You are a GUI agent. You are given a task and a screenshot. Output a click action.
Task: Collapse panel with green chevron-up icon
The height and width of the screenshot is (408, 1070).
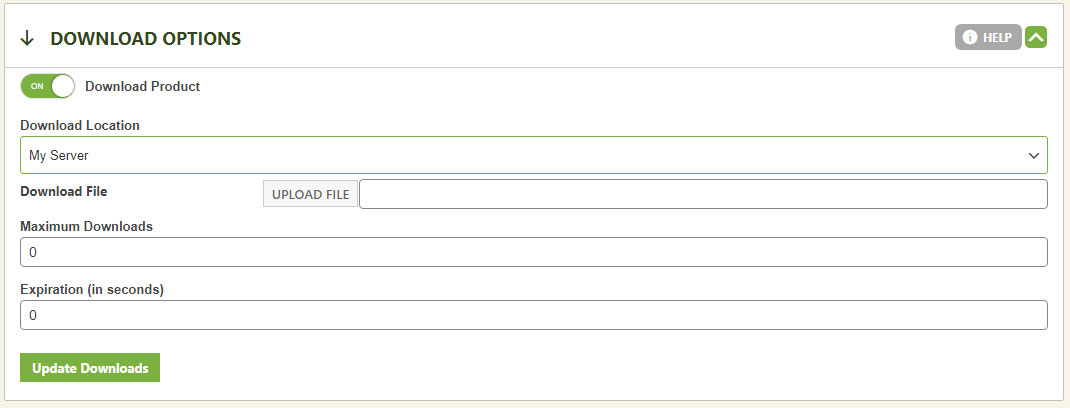point(1036,38)
